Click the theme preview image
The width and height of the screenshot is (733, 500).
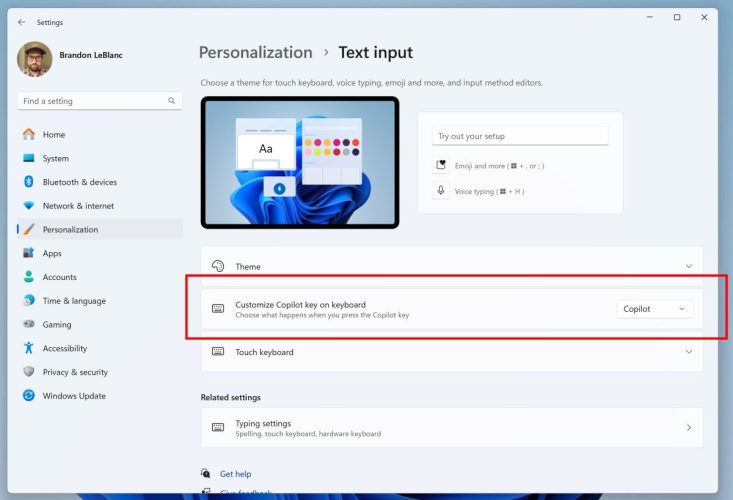point(300,163)
